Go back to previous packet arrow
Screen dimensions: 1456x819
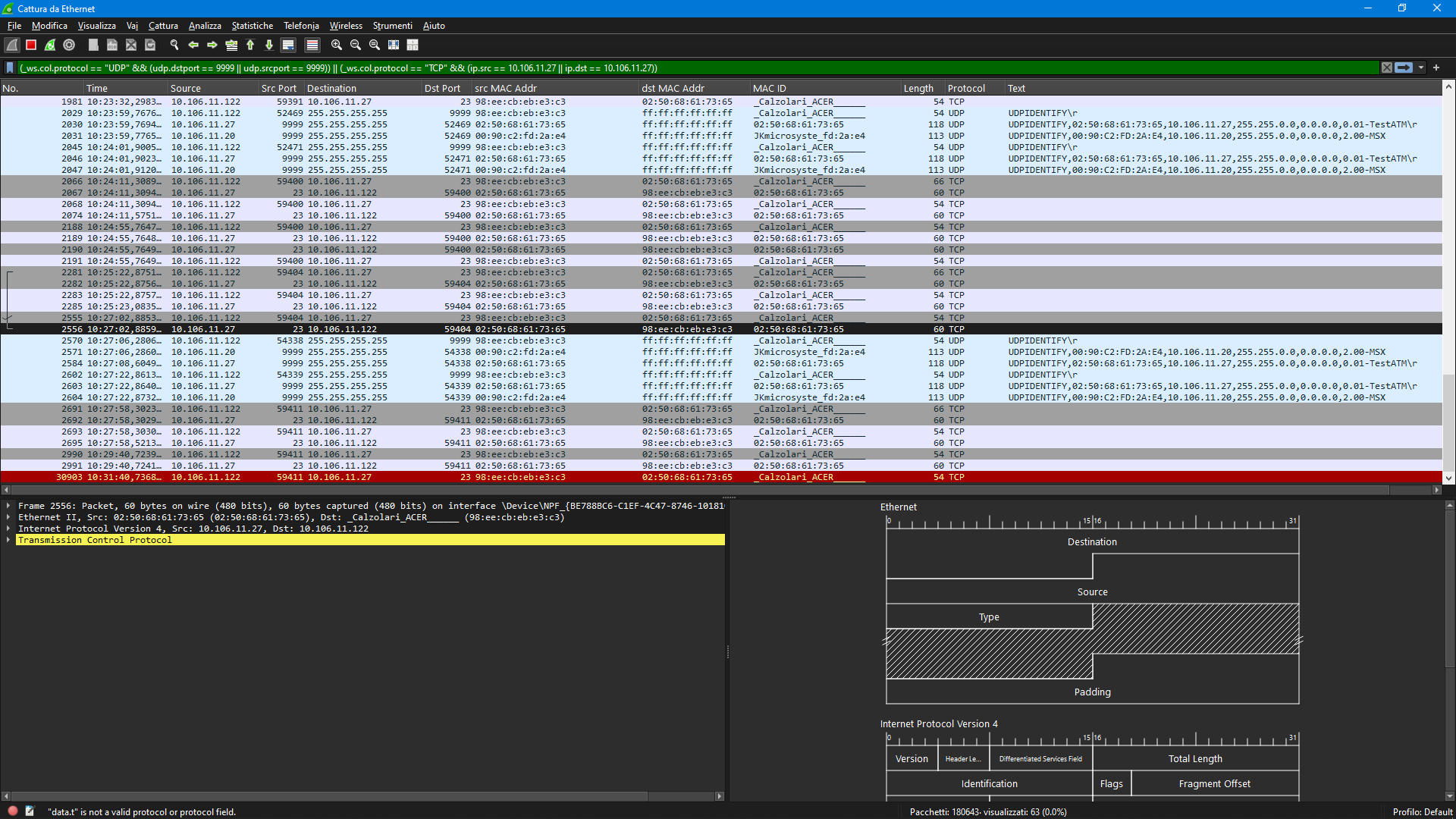(x=193, y=45)
